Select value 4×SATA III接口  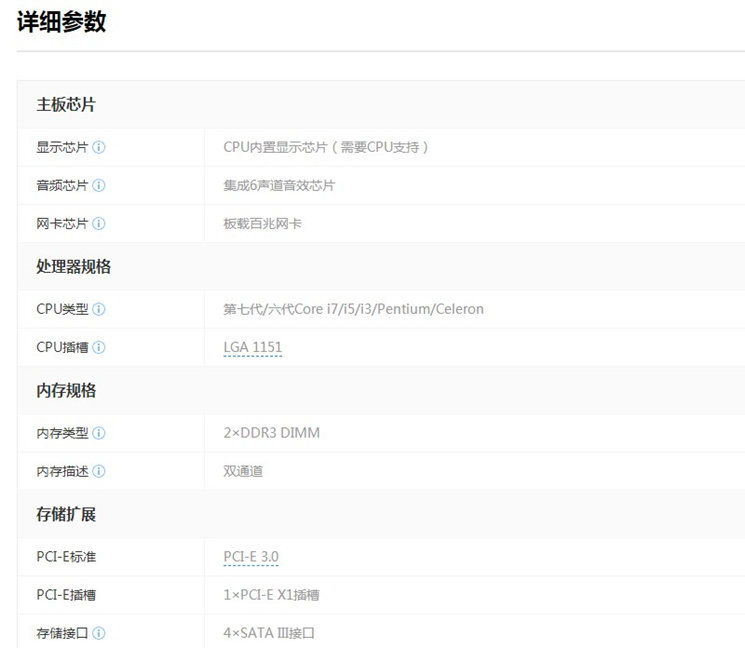[269, 633]
